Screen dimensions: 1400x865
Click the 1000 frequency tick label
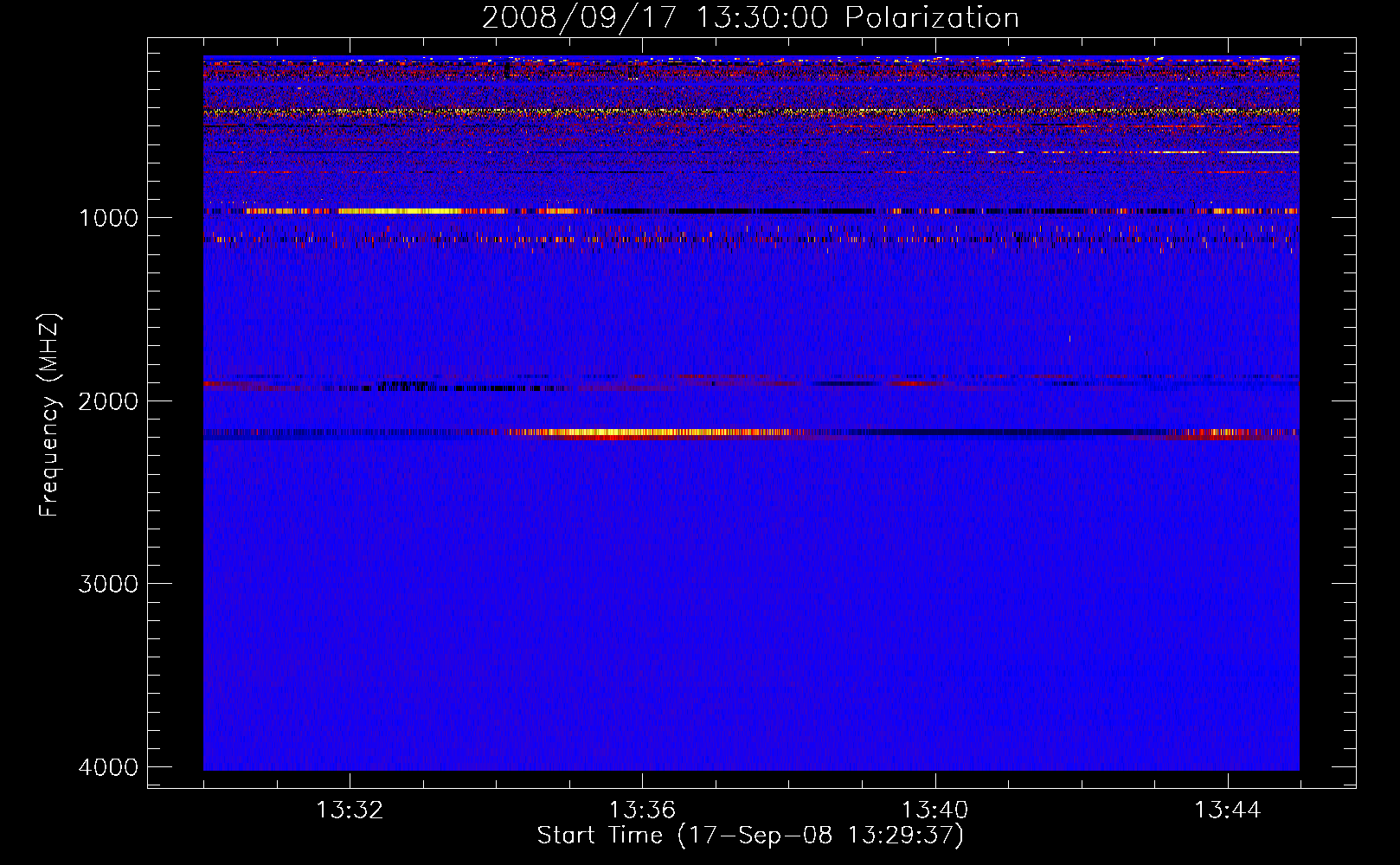[x=108, y=218]
